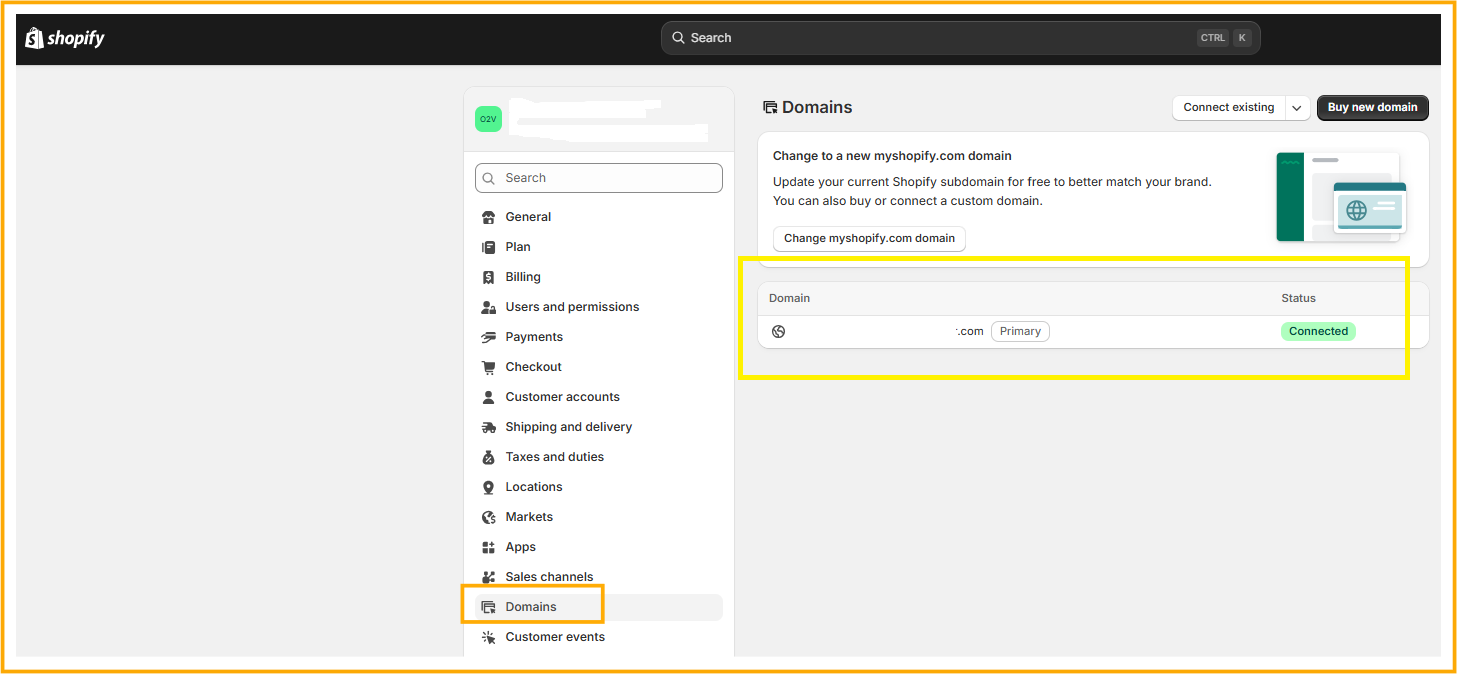Click the Shipping and delivery truck icon
This screenshot has width=1457, height=674.
click(488, 426)
